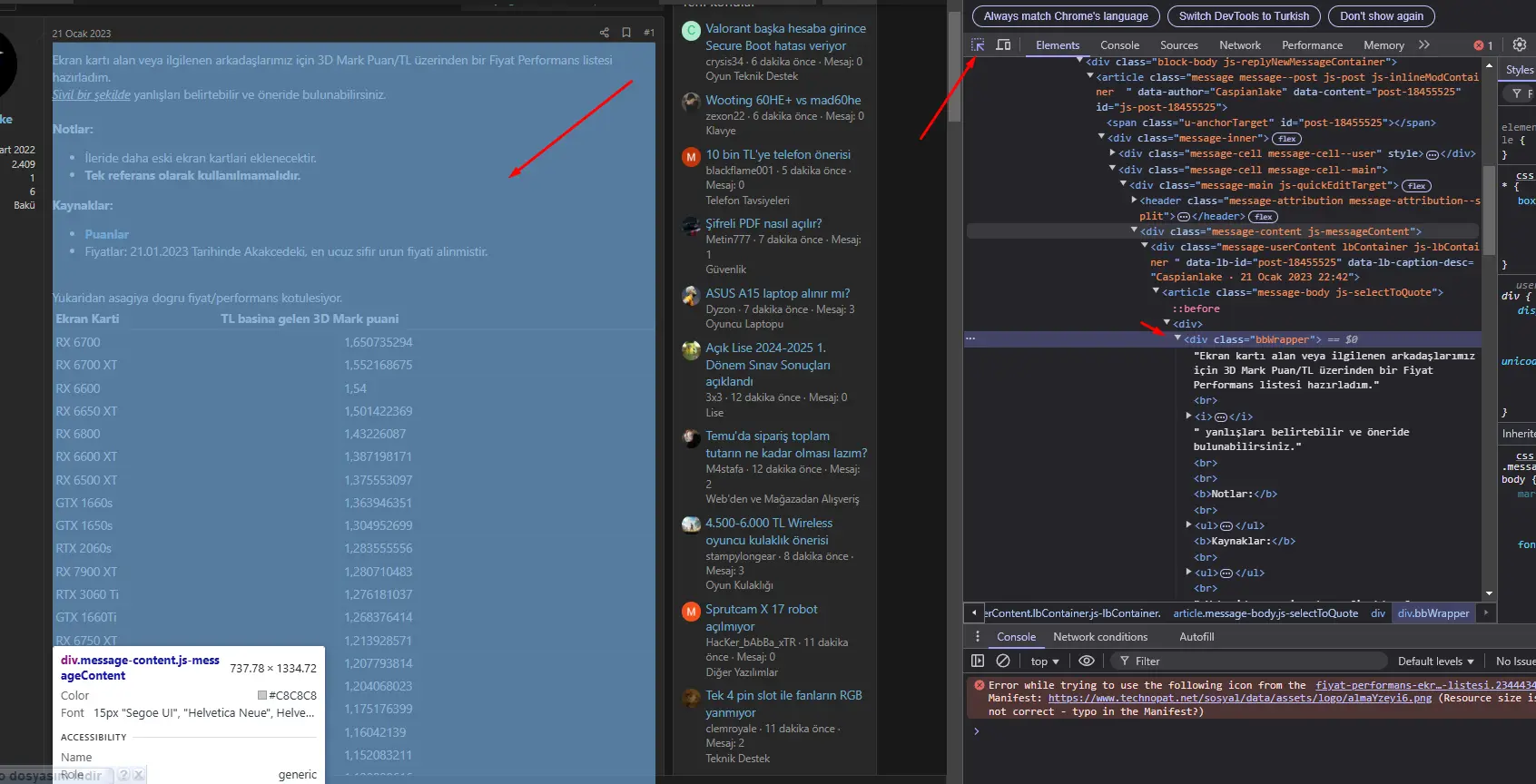Activate the inspect element picker icon
The height and width of the screenshot is (784, 1536).
(978, 44)
